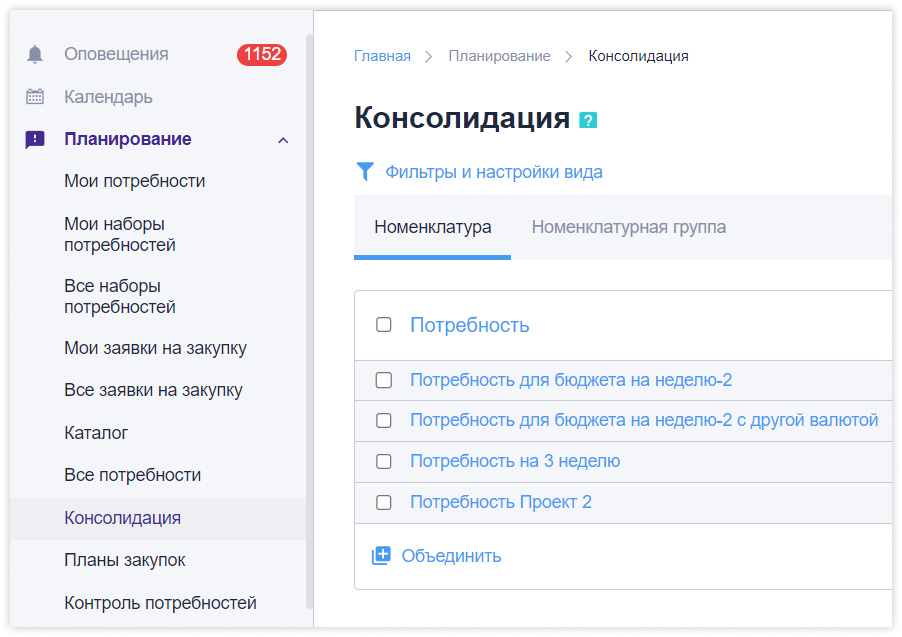This screenshot has height=637, width=902.
Task: Open link Потребность для бюджета на неделю-2 с другой валютой
Action: click(644, 420)
